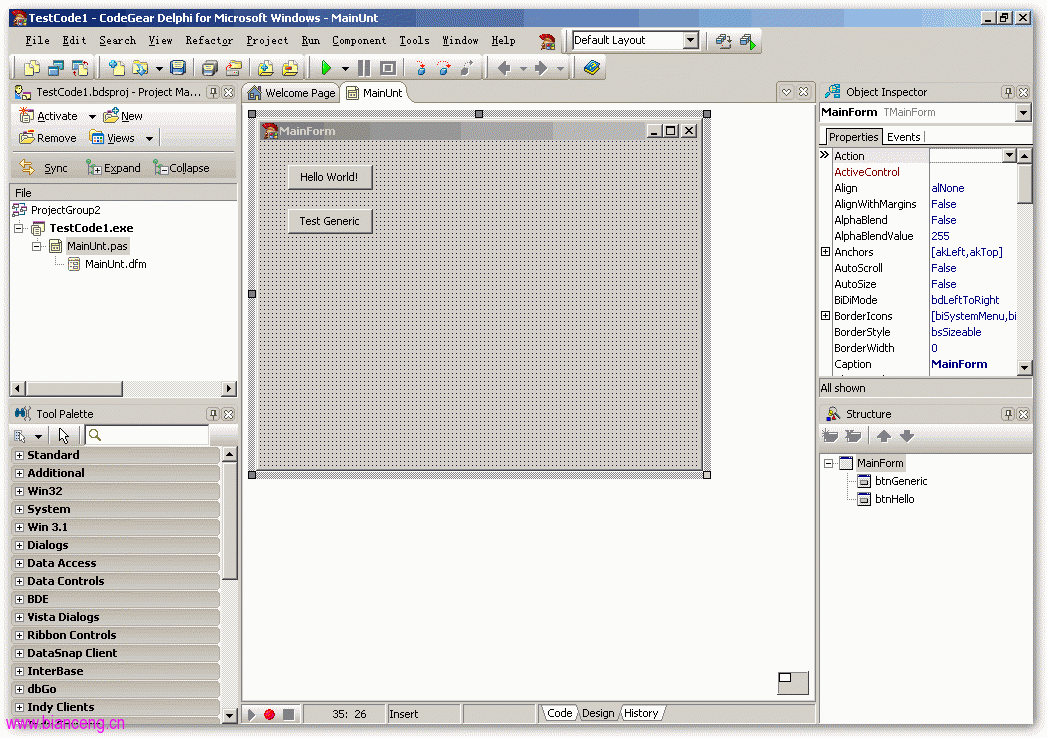Switch to the Code view tab
This screenshot has width=1047, height=738.
[x=559, y=713]
